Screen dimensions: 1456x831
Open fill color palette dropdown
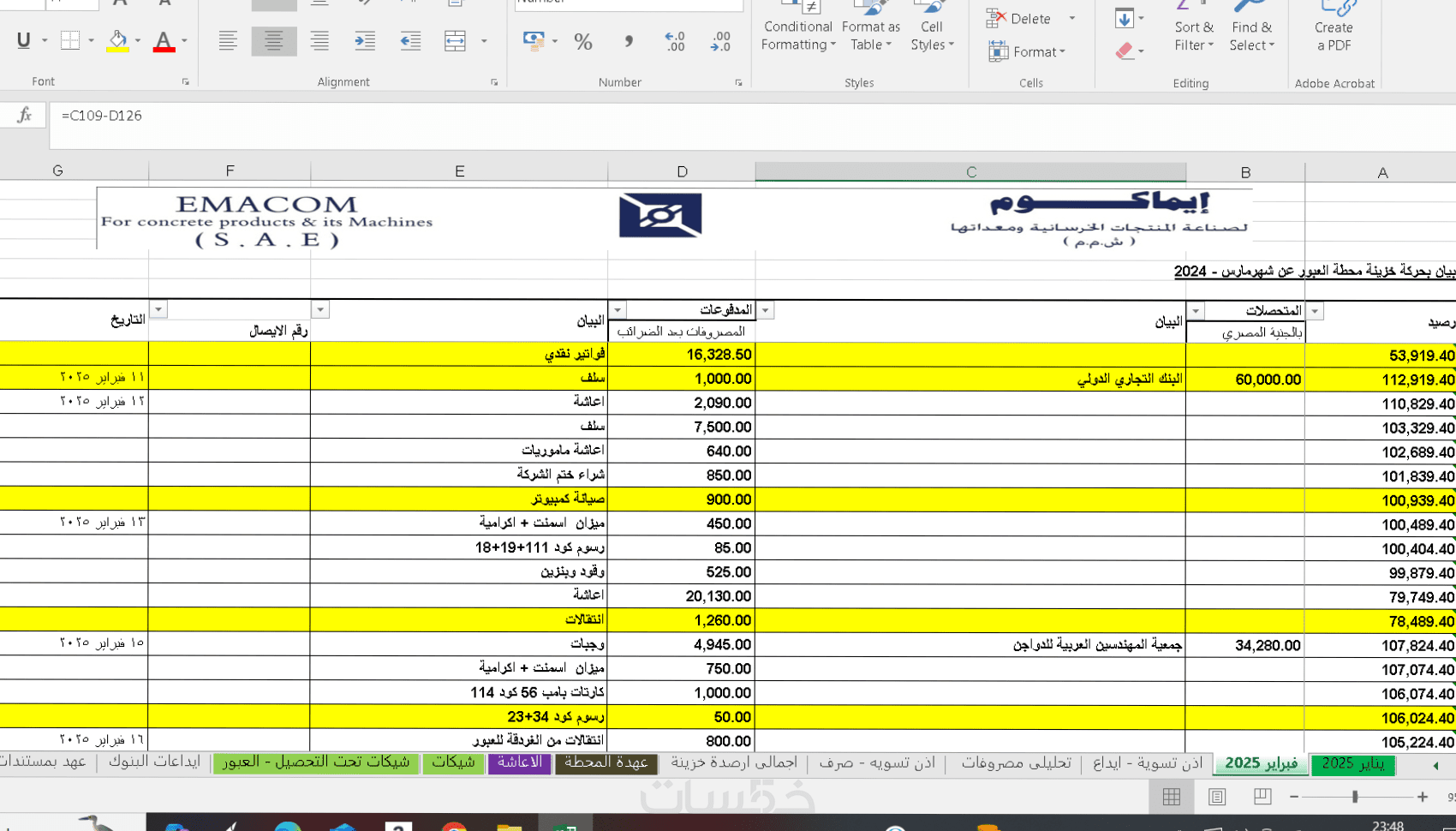(x=138, y=40)
